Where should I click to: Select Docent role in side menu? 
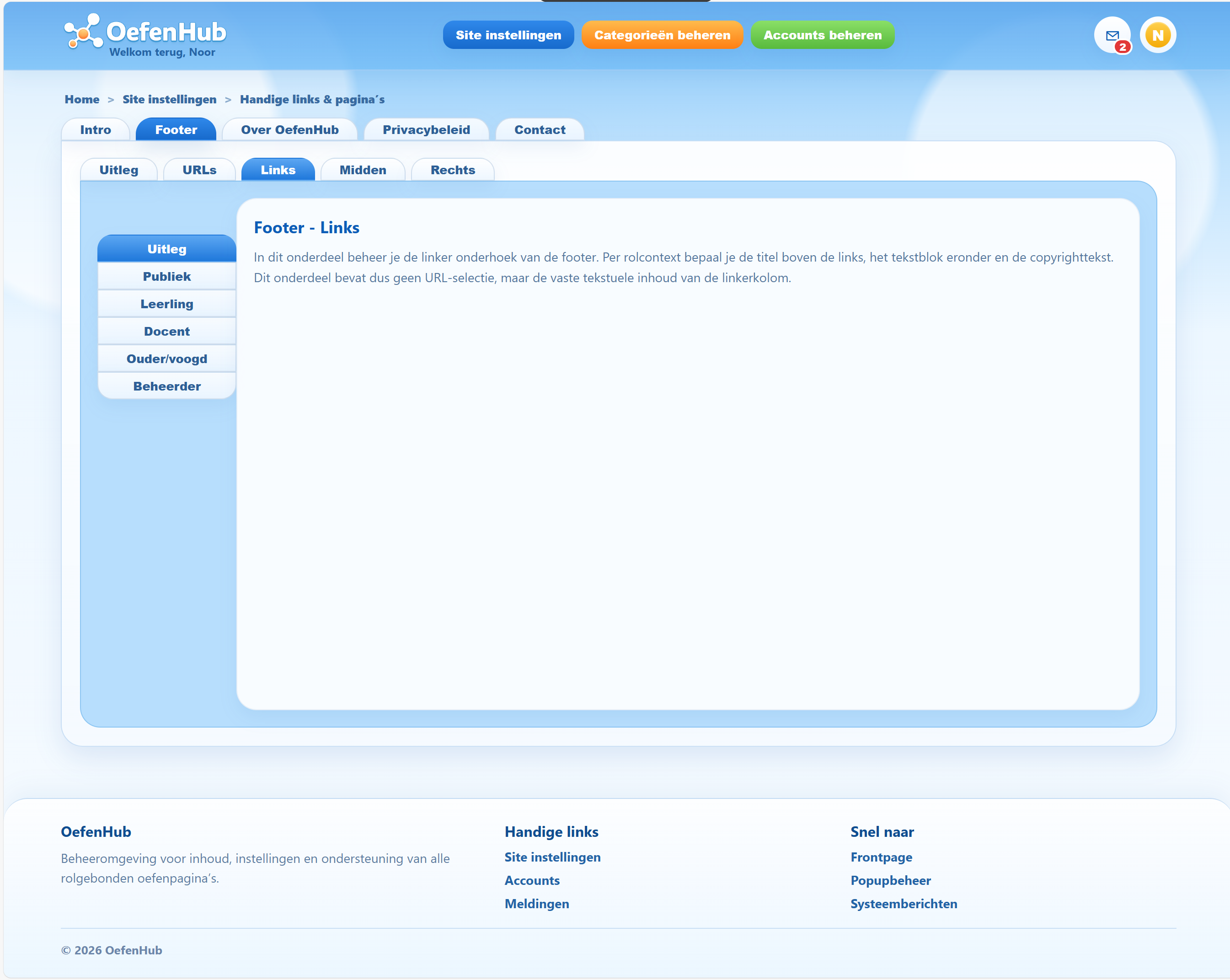coord(166,332)
